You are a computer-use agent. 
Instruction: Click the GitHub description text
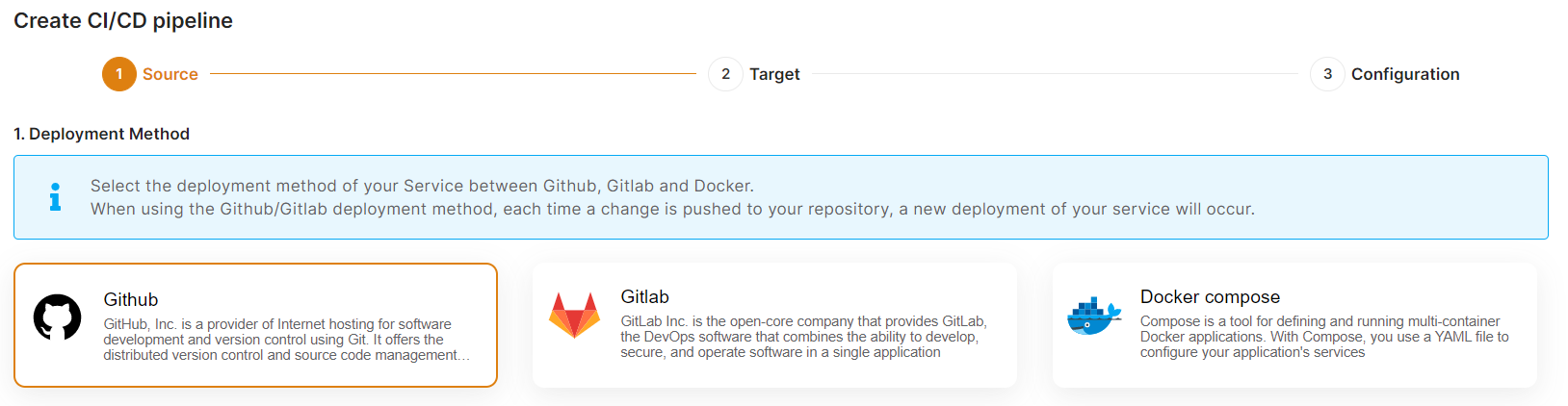279,340
